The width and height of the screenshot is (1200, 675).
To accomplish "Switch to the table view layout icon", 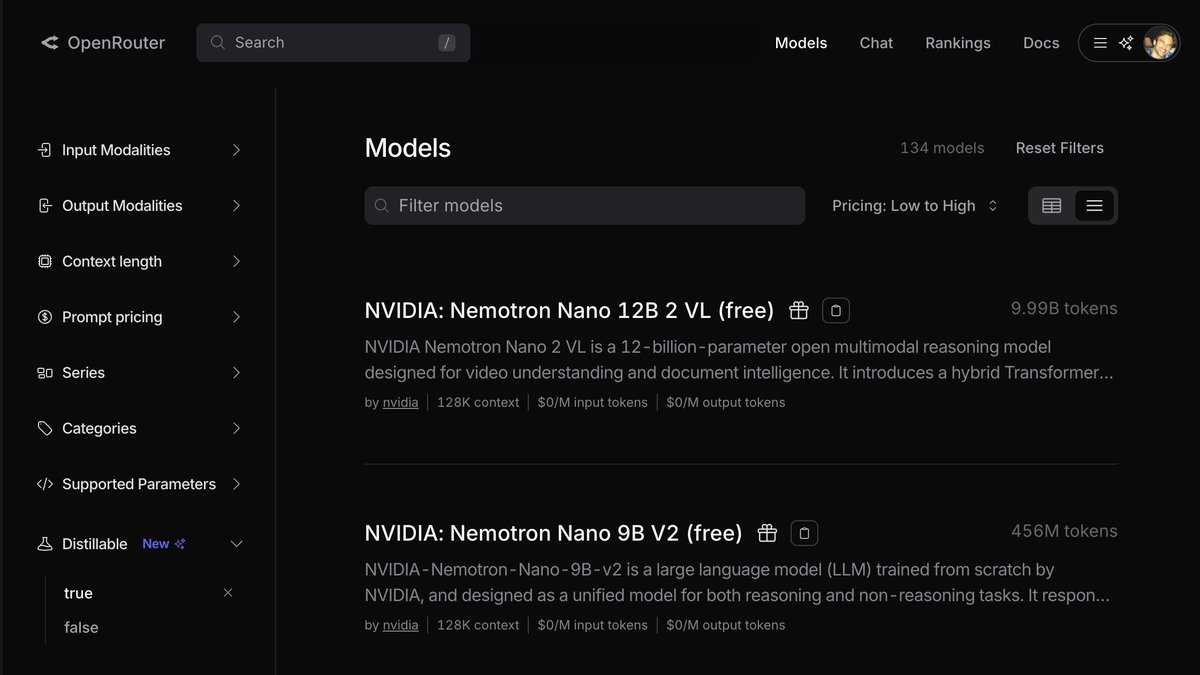I will [1051, 205].
